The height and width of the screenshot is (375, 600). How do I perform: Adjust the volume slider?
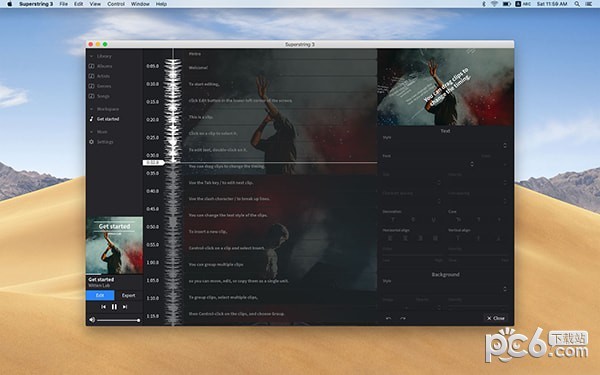[118, 320]
